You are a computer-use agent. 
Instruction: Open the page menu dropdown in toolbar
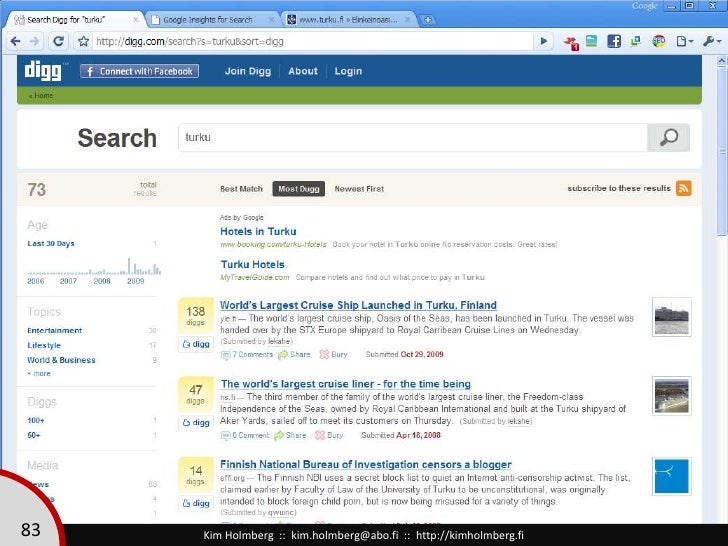[685, 41]
